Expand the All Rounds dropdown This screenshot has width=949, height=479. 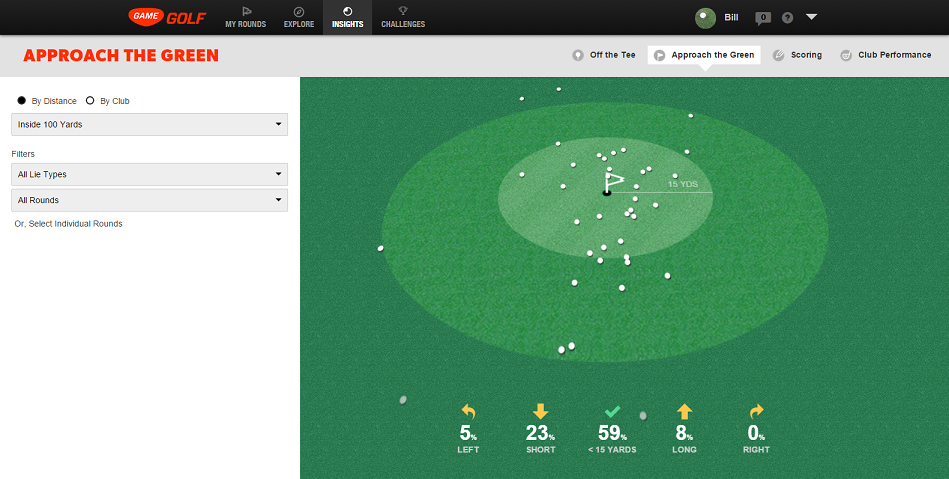click(x=149, y=200)
